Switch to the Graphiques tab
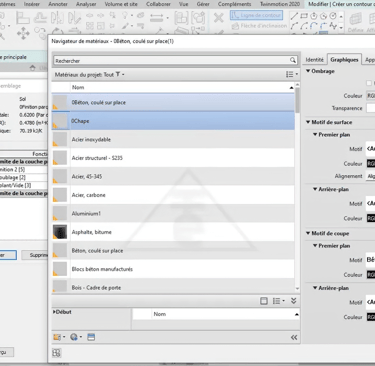Image resolution: width=375 pixels, height=366 pixels. (x=344, y=60)
